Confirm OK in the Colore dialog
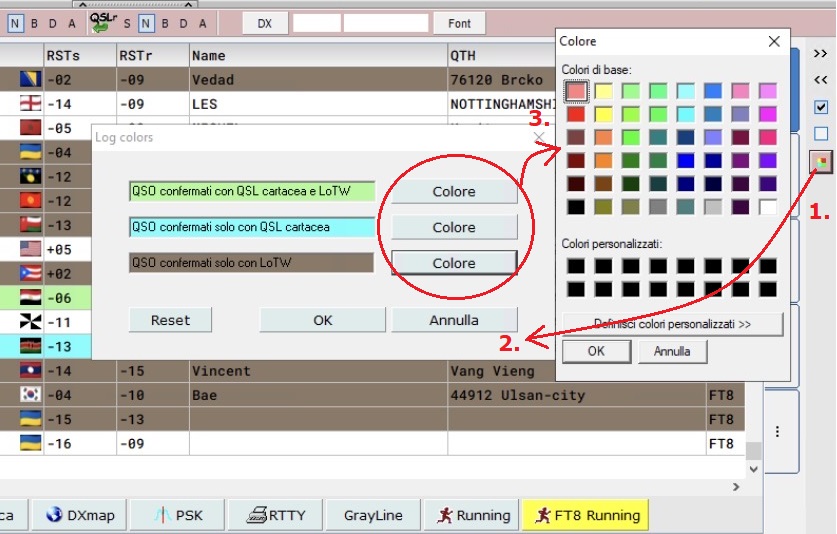Viewport: 837px width, 534px height. pyautogui.click(x=596, y=351)
